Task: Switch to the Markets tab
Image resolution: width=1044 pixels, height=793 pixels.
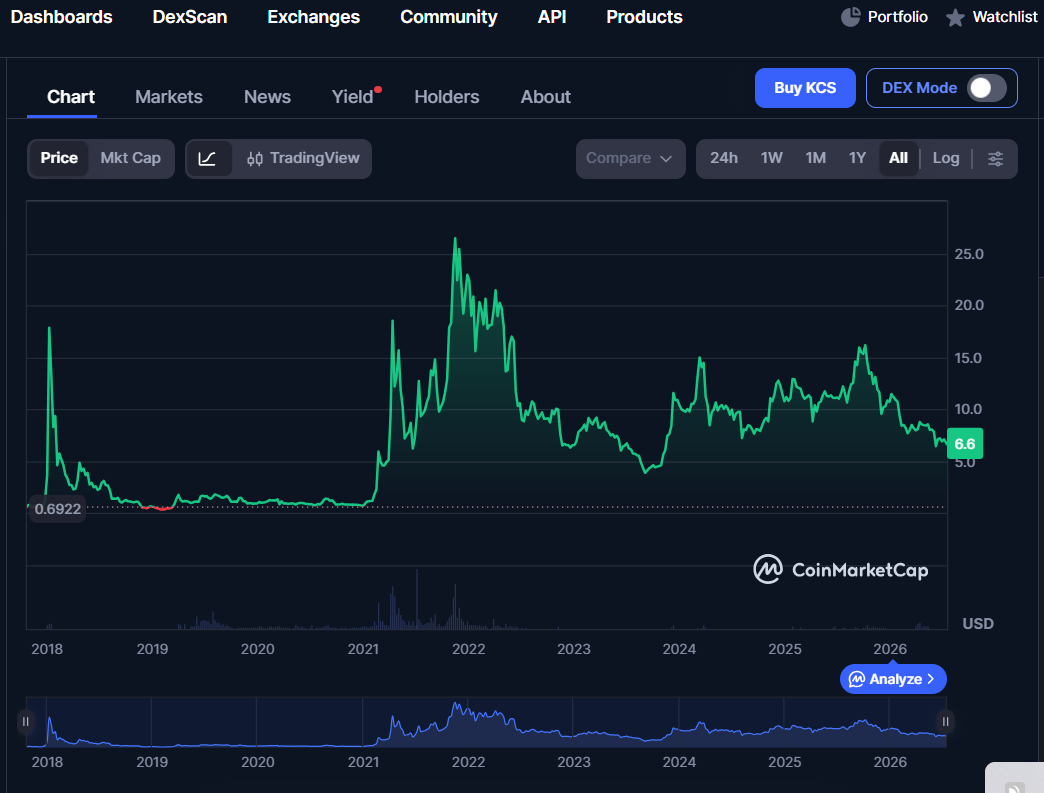Action: click(168, 97)
